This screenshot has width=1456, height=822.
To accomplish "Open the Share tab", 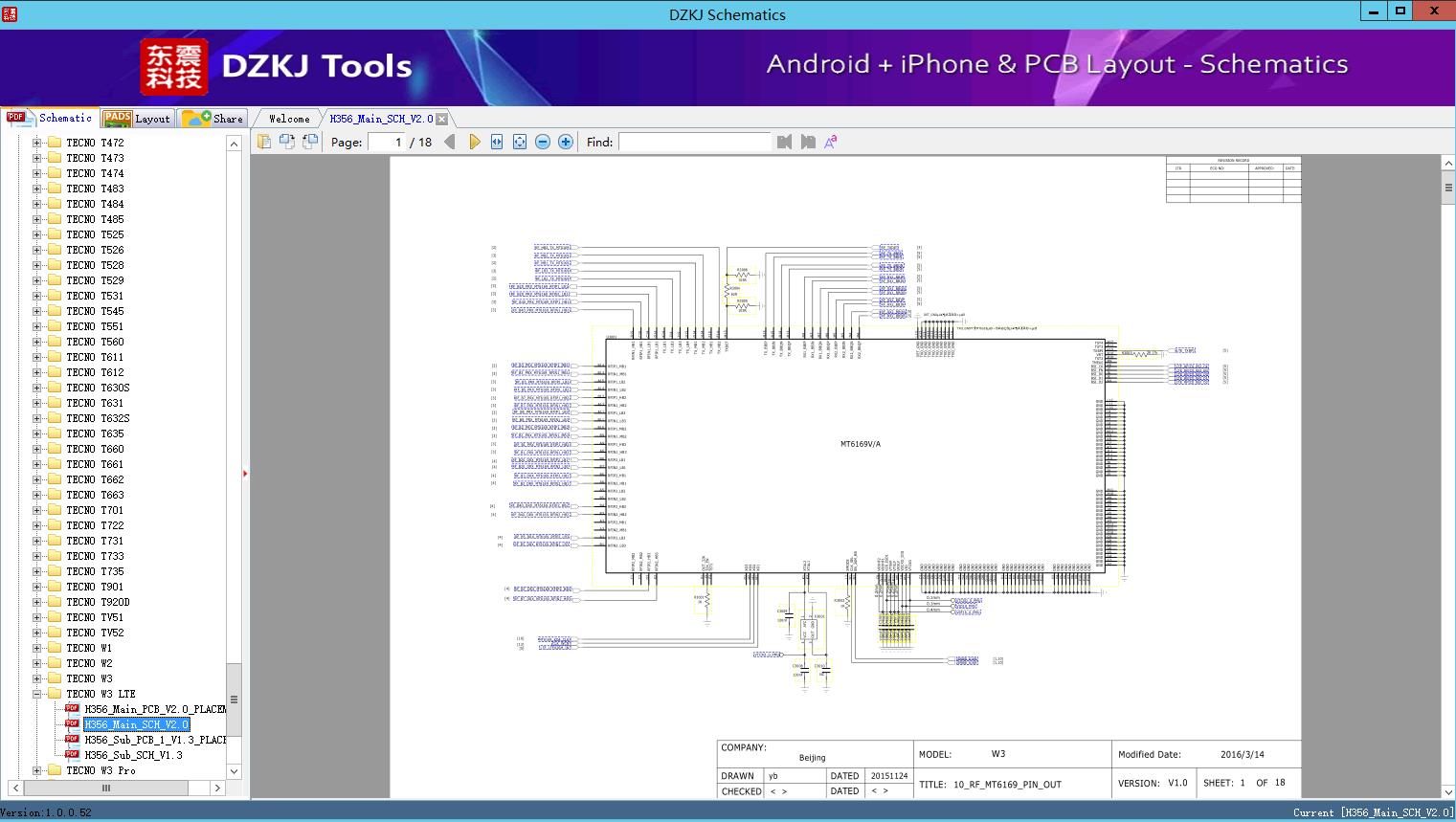I will pos(214,119).
